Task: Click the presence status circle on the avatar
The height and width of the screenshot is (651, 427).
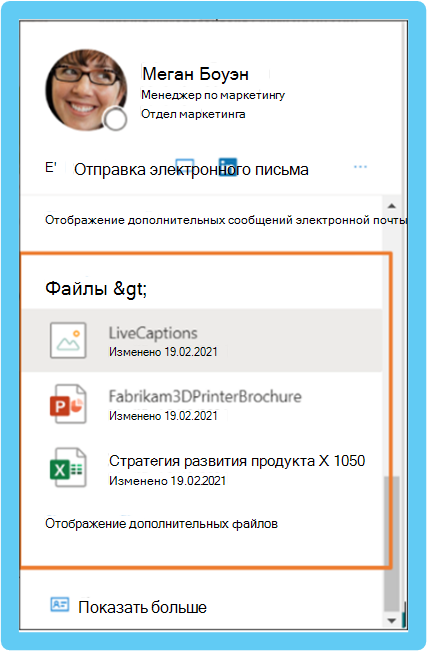Action: click(115, 120)
